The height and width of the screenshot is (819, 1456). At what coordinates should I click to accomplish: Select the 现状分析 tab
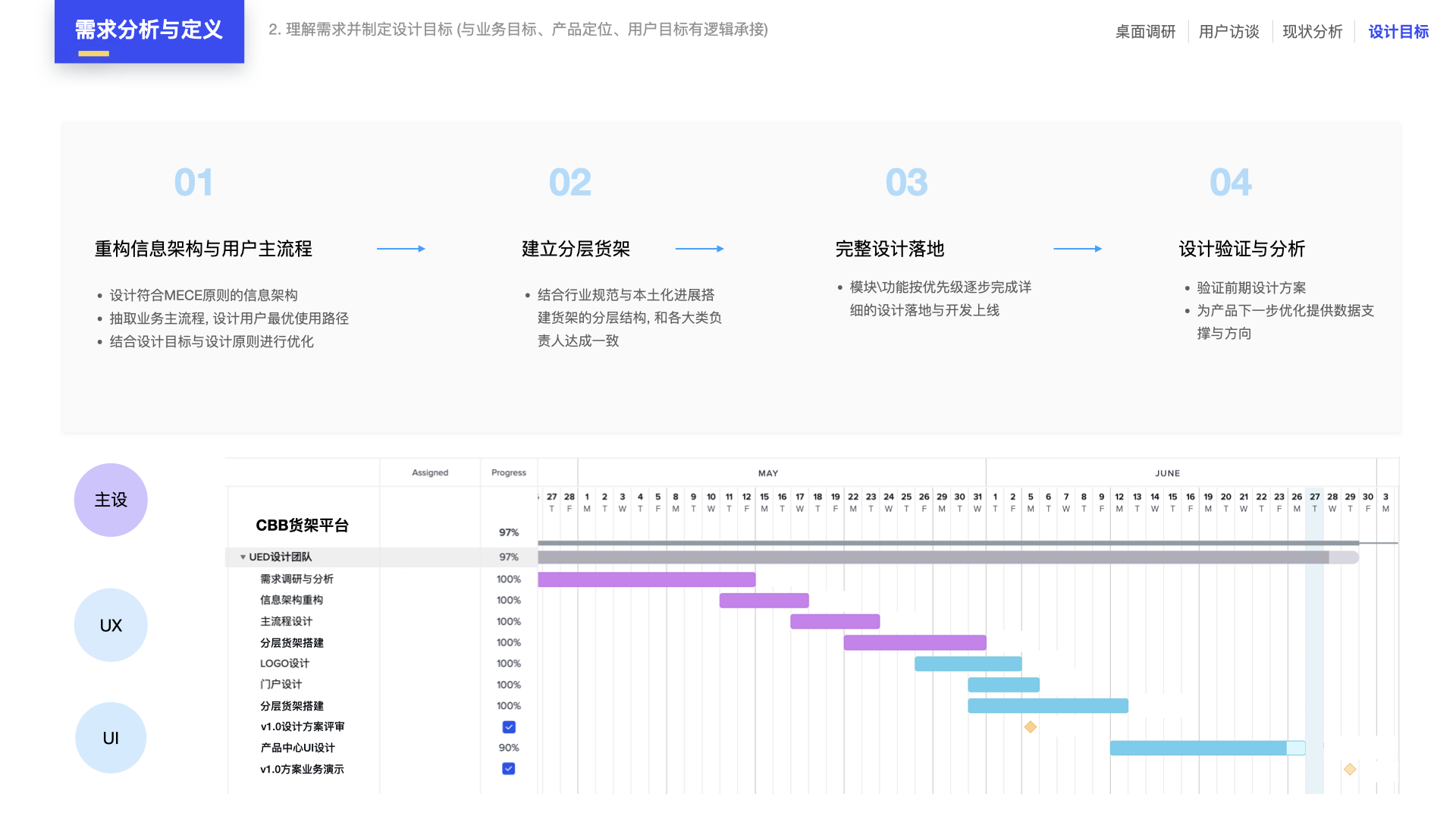pyautogui.click(x=1312, y=32)
